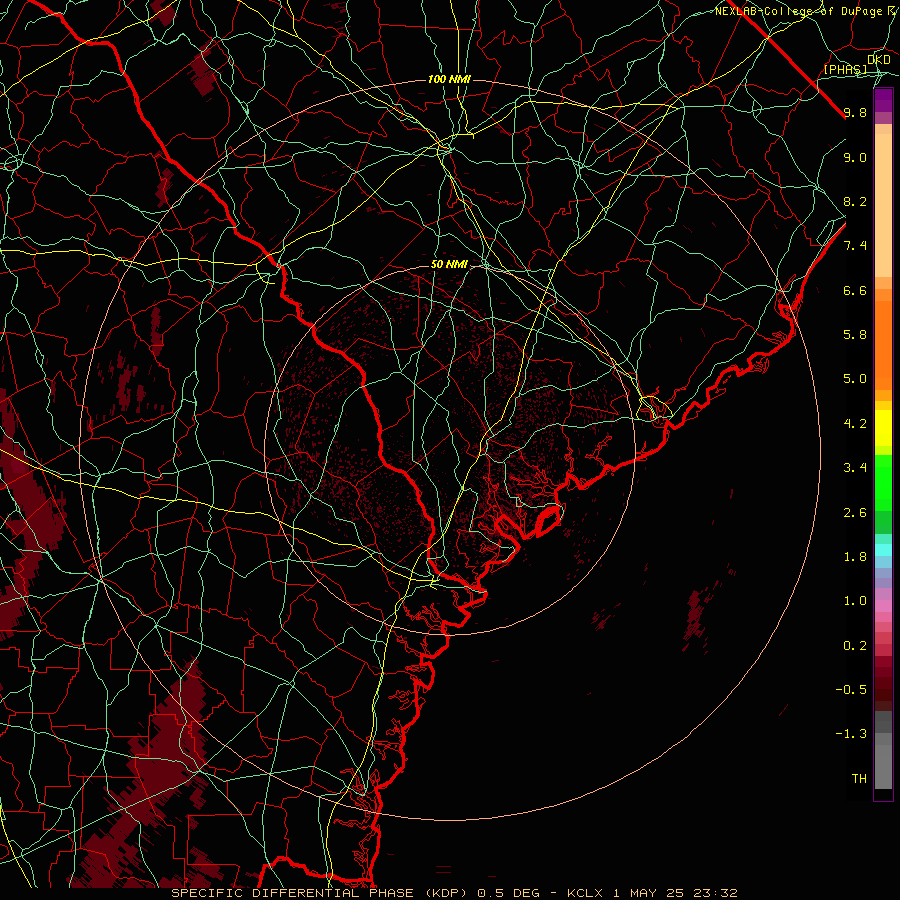
Task: Click the "KCLX" station ID in the caption
Action: (585, 893)
